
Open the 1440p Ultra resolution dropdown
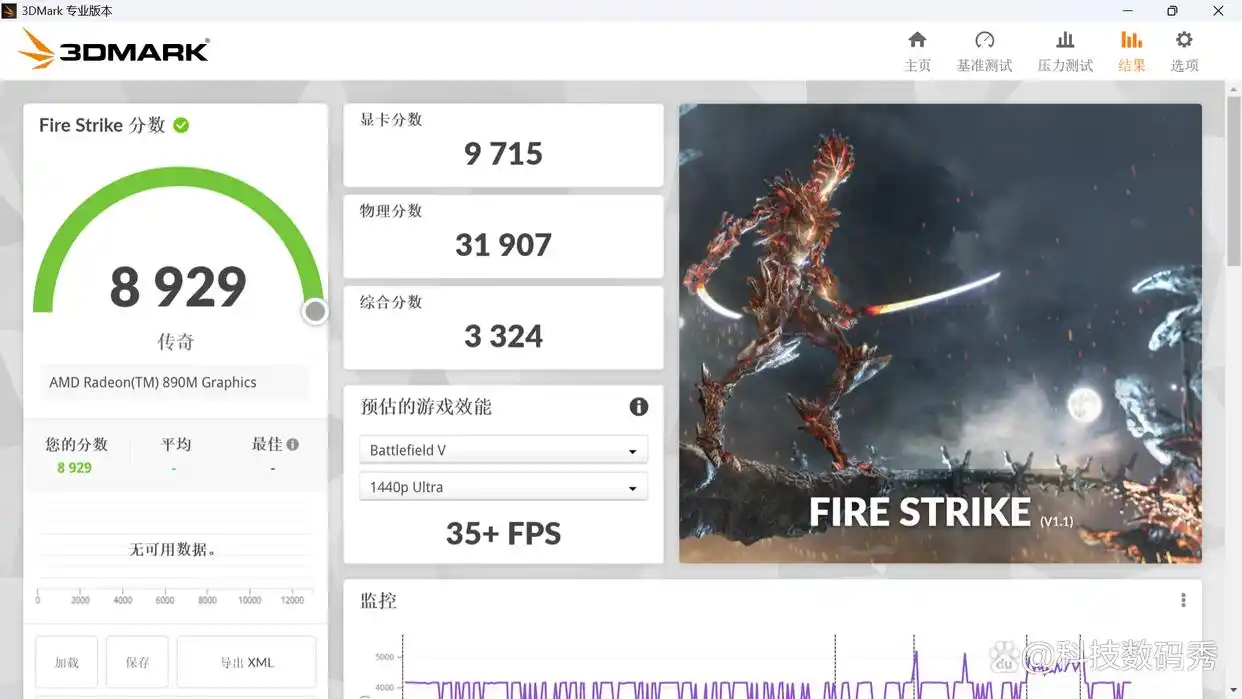pos(503,486)
